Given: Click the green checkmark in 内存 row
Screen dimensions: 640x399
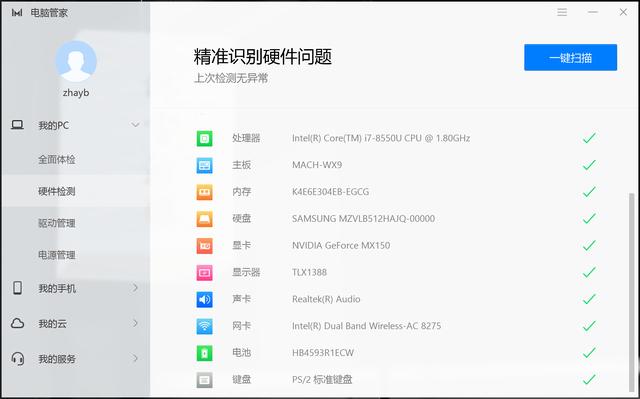Looking at the screenshot, I should pos(589,192).
